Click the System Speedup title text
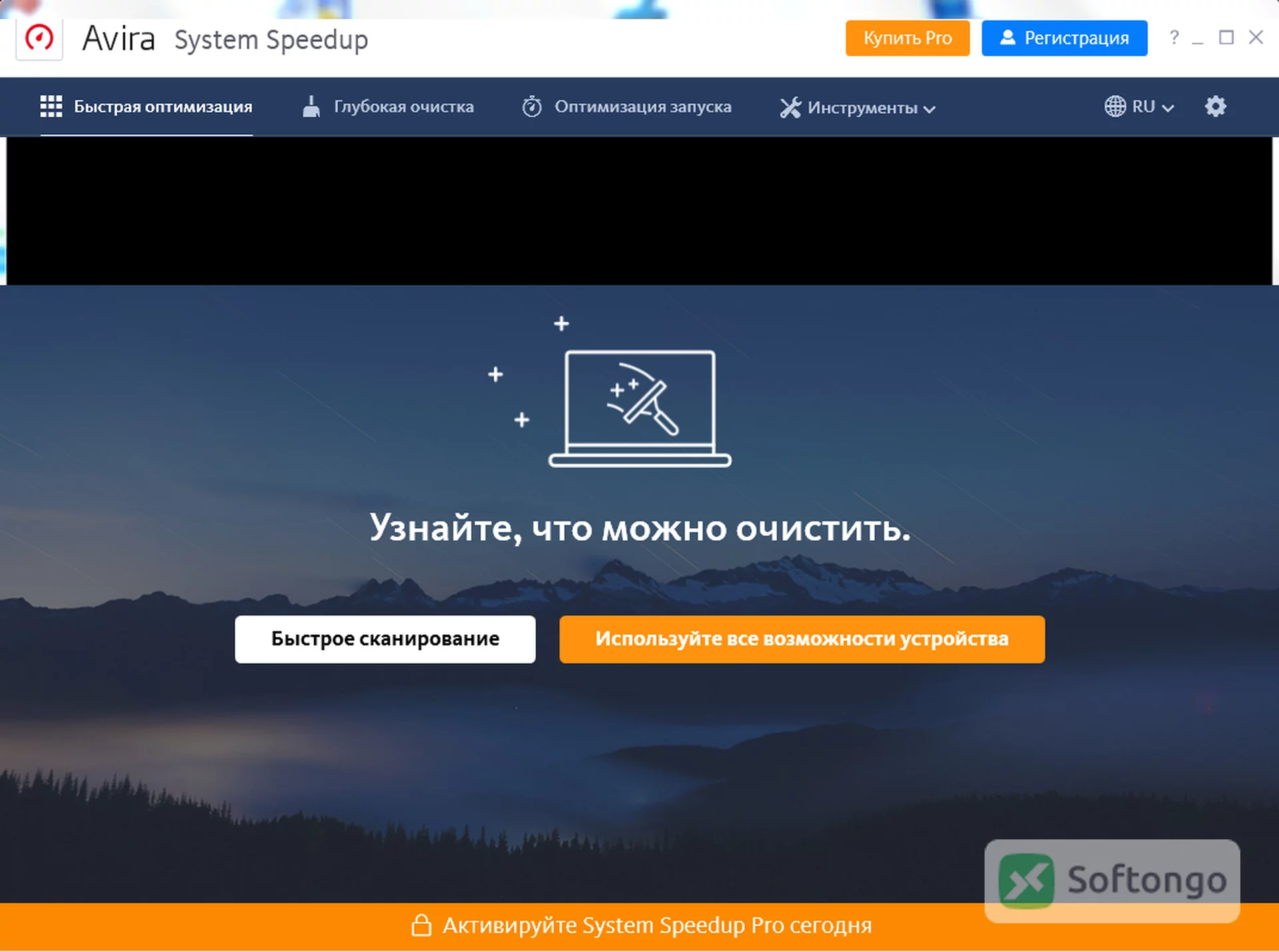 click(271, 40)
